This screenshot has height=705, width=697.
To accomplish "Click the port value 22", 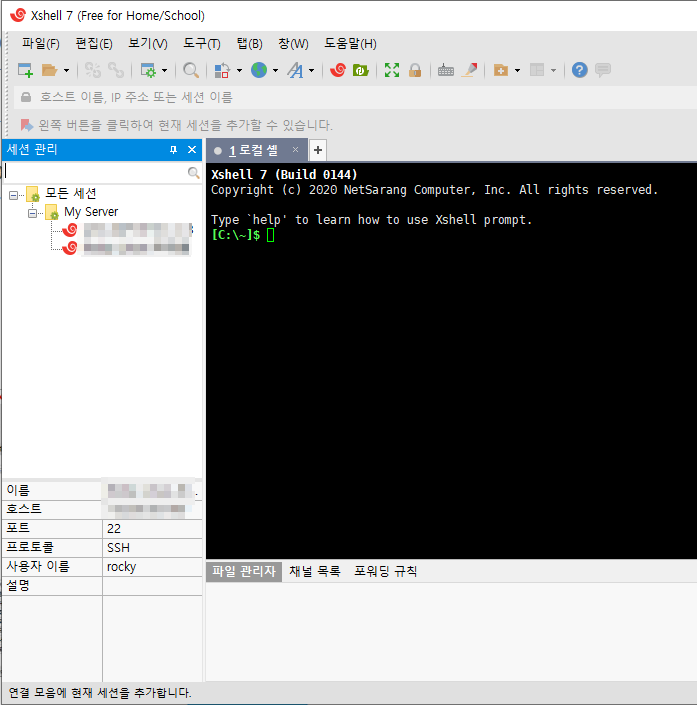I will [114, 529].
